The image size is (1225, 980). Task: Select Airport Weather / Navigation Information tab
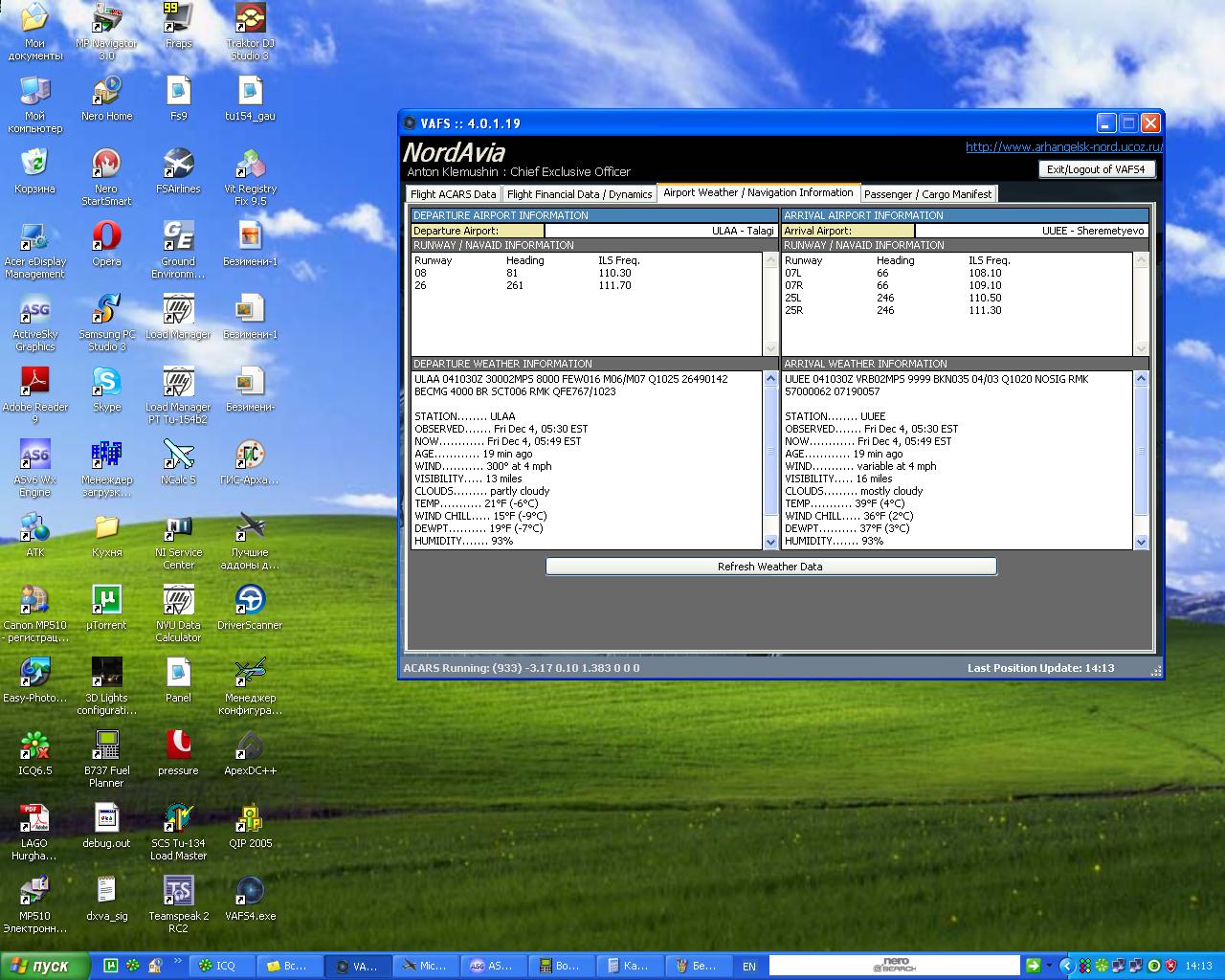coord(758,192)
